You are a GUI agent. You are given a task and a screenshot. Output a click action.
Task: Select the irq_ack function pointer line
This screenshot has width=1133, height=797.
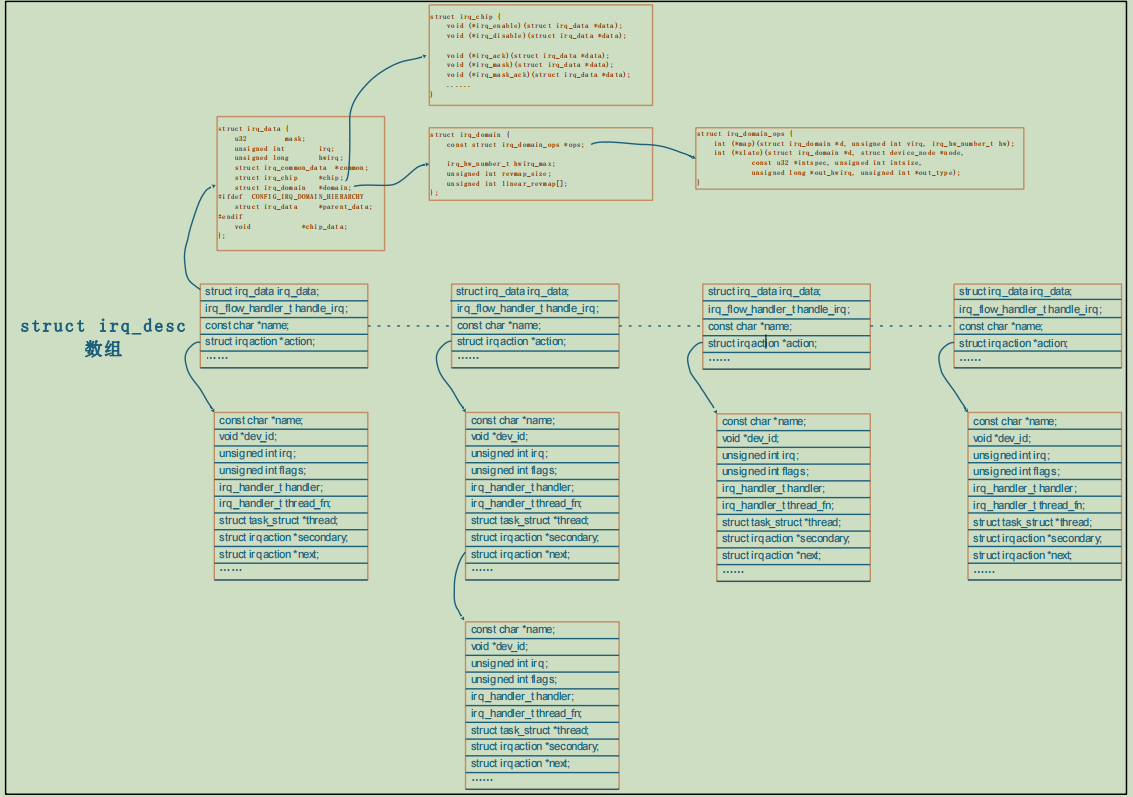[x=527, y=56]
